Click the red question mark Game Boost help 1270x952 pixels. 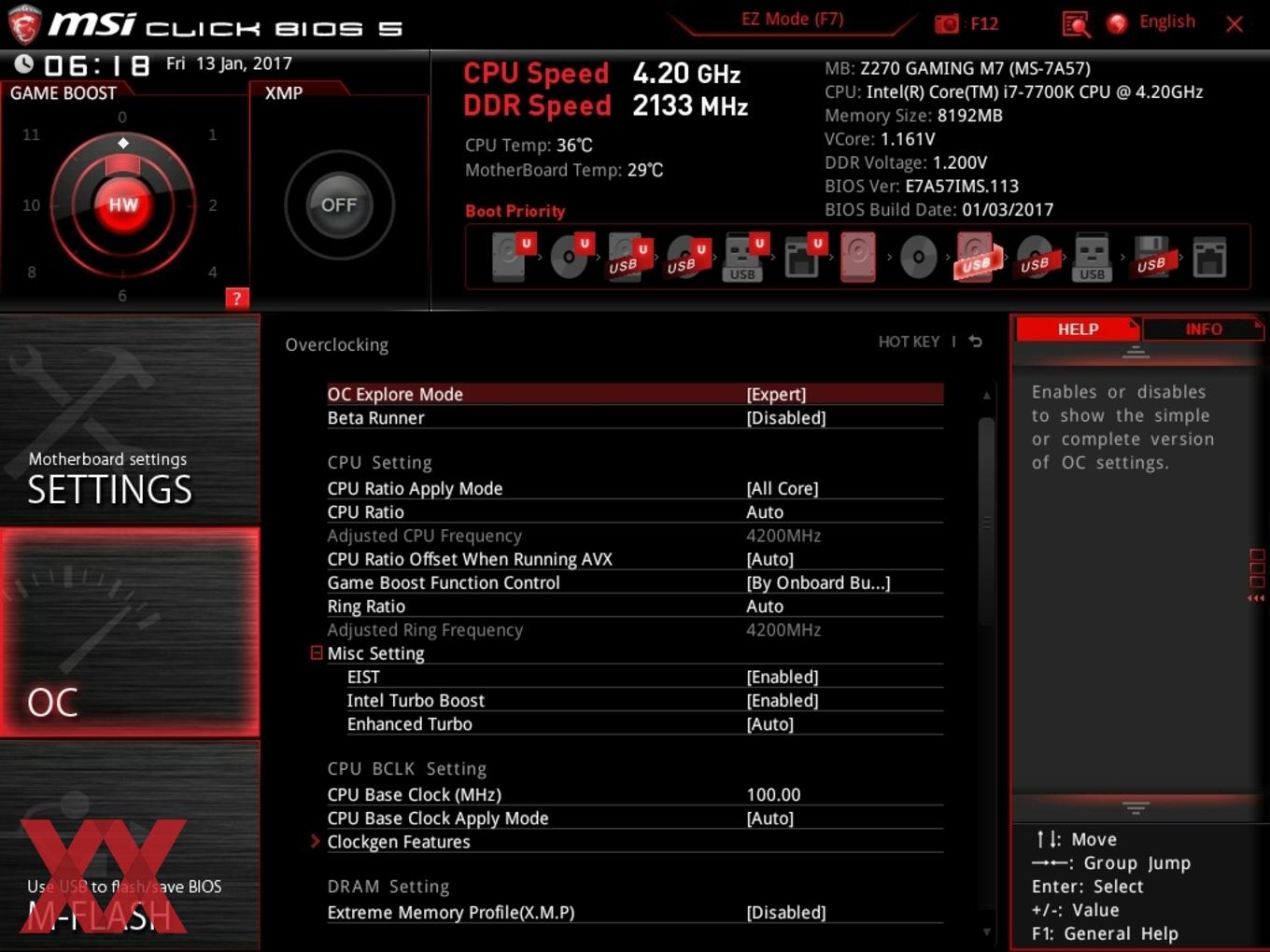pyautogui.click(x=237, y=299)
